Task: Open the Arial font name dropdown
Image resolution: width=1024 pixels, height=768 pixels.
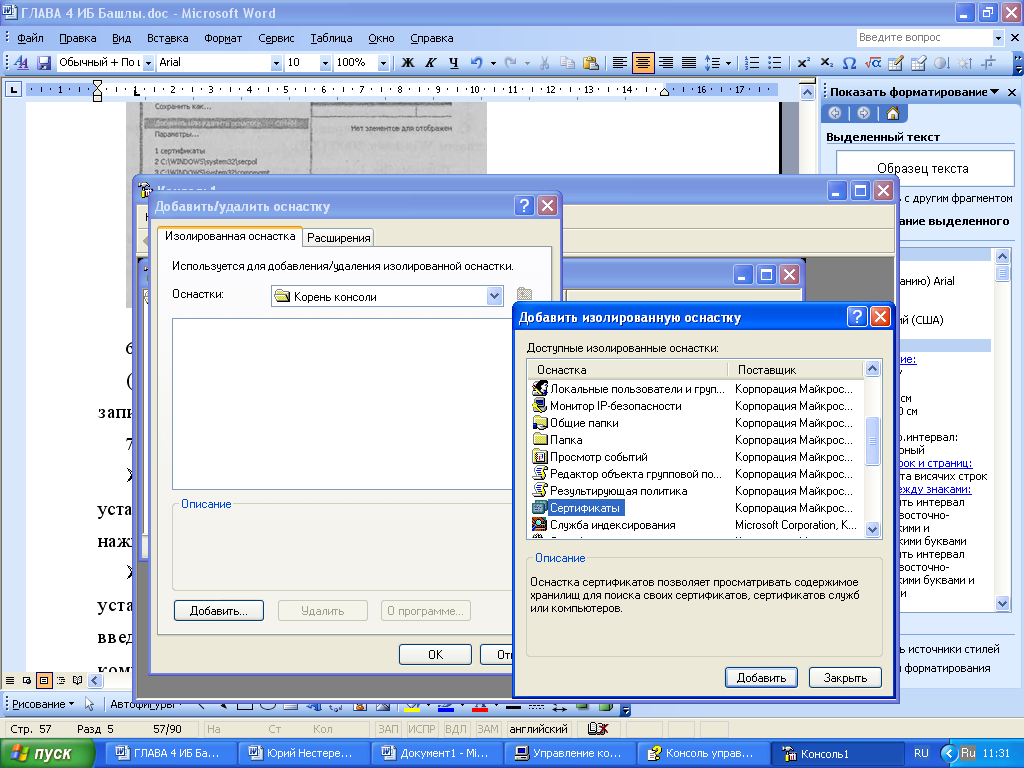Action: click(x=276, y=63)
